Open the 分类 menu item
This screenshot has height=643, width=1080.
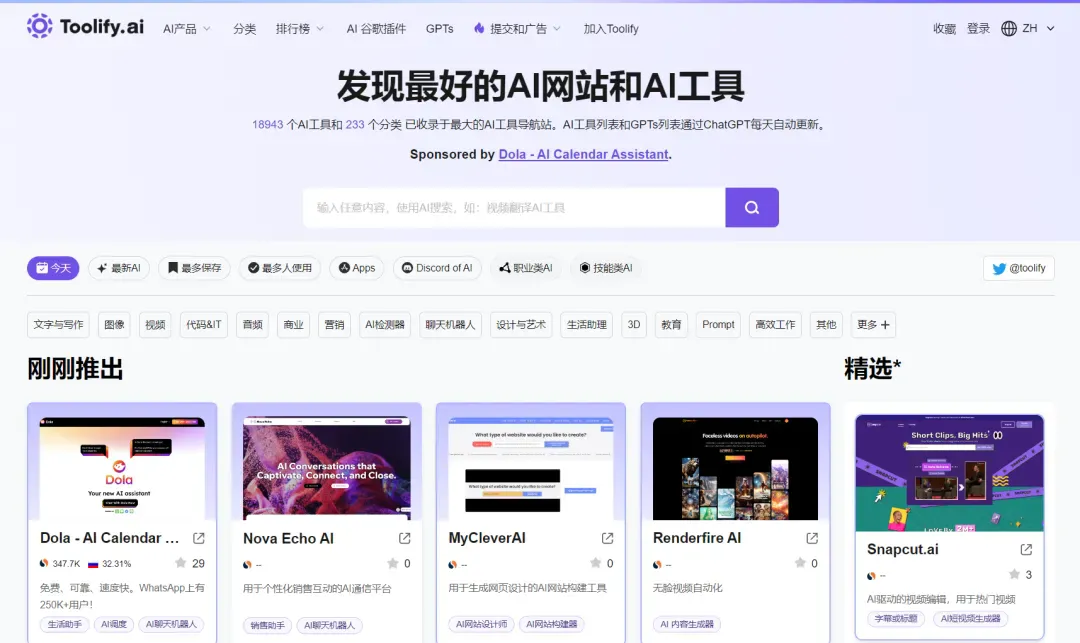tap(245, 29)
